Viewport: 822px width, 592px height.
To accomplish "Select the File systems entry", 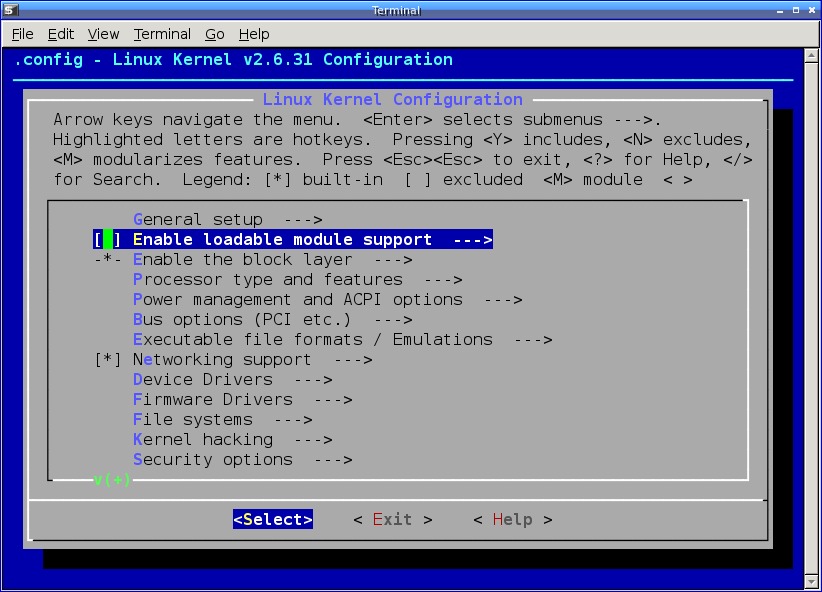I will pos(192,420).
